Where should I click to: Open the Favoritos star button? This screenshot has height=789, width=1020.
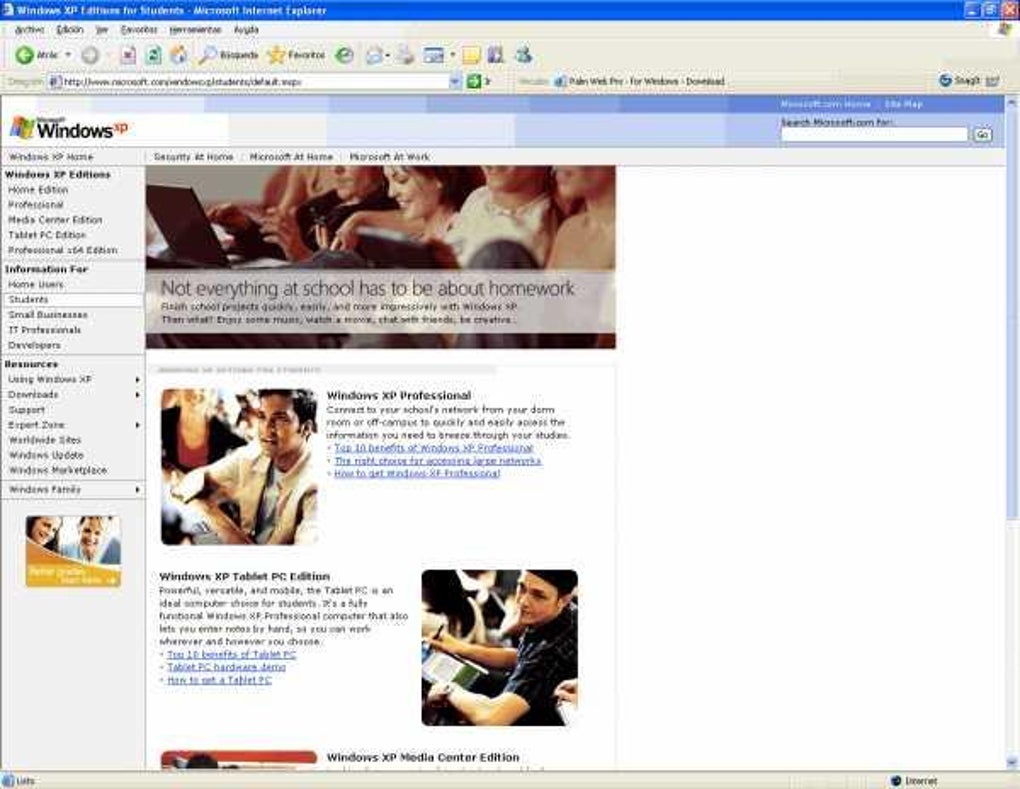click(x=297, y=55)
